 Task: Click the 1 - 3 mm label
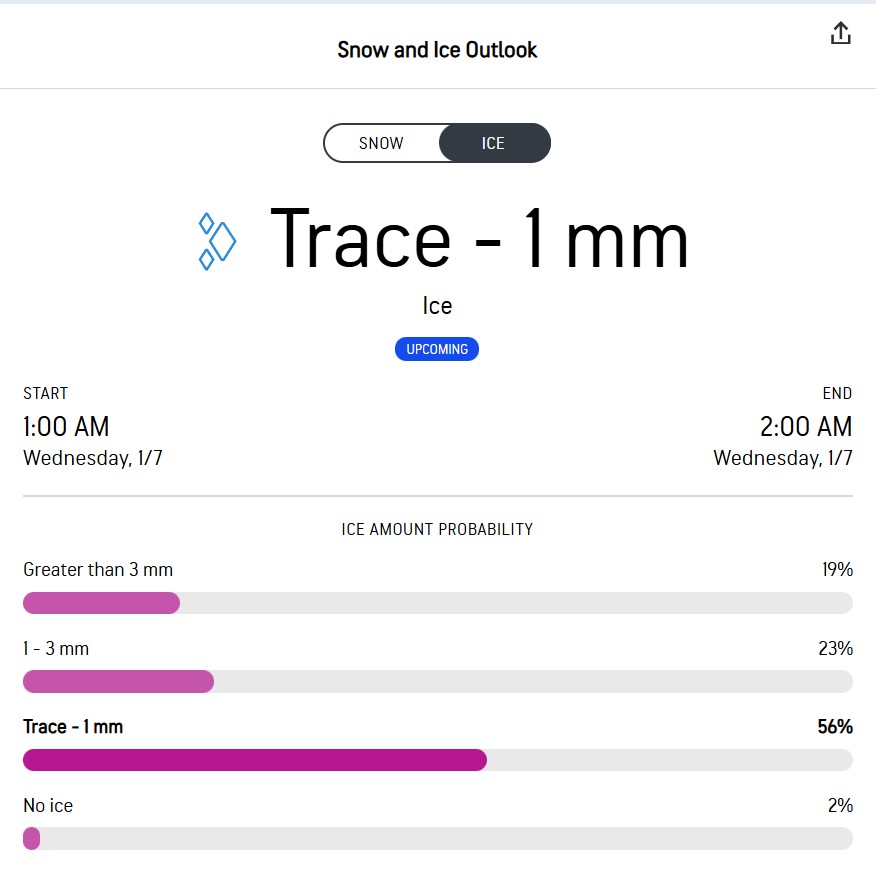click(x=56, y=648)
